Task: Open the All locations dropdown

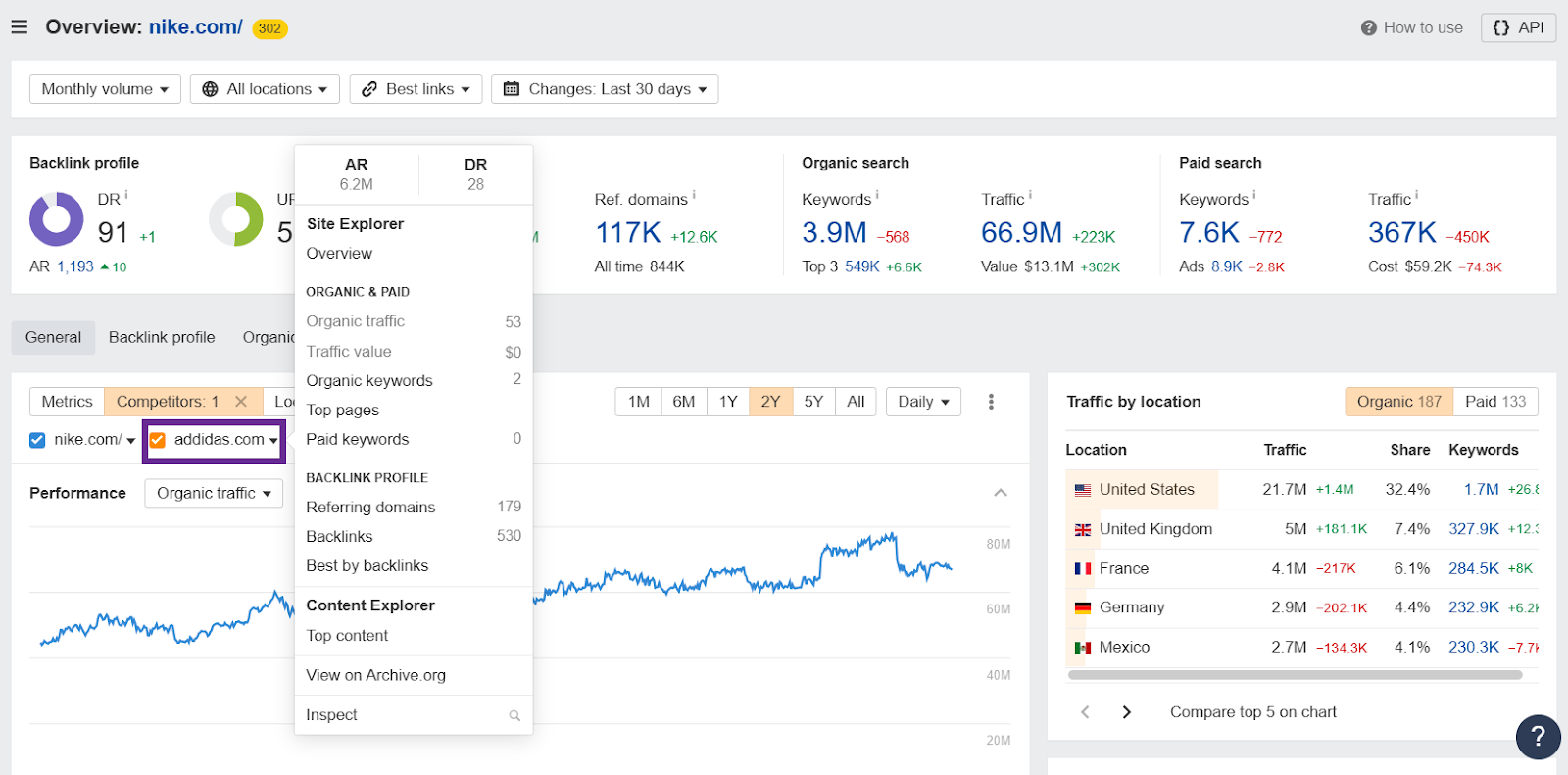Action: [x=265, y=89]
